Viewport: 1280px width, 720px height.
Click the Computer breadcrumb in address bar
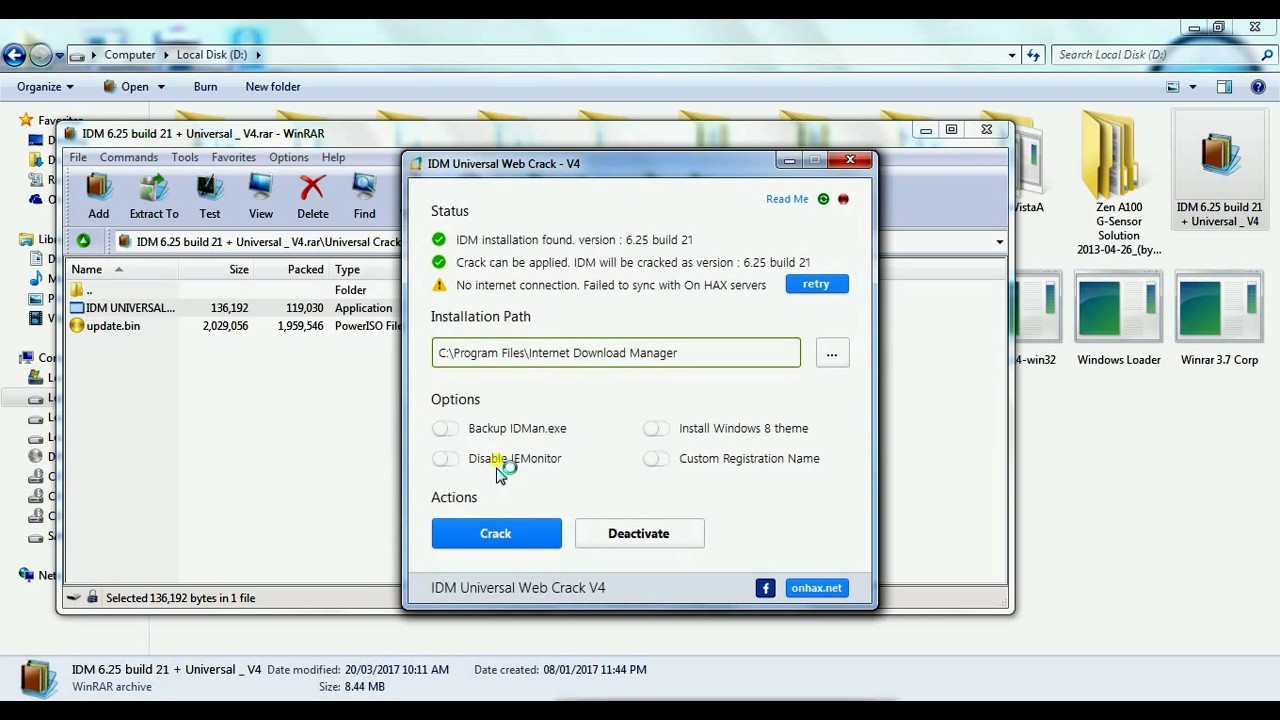coord(130,55)
